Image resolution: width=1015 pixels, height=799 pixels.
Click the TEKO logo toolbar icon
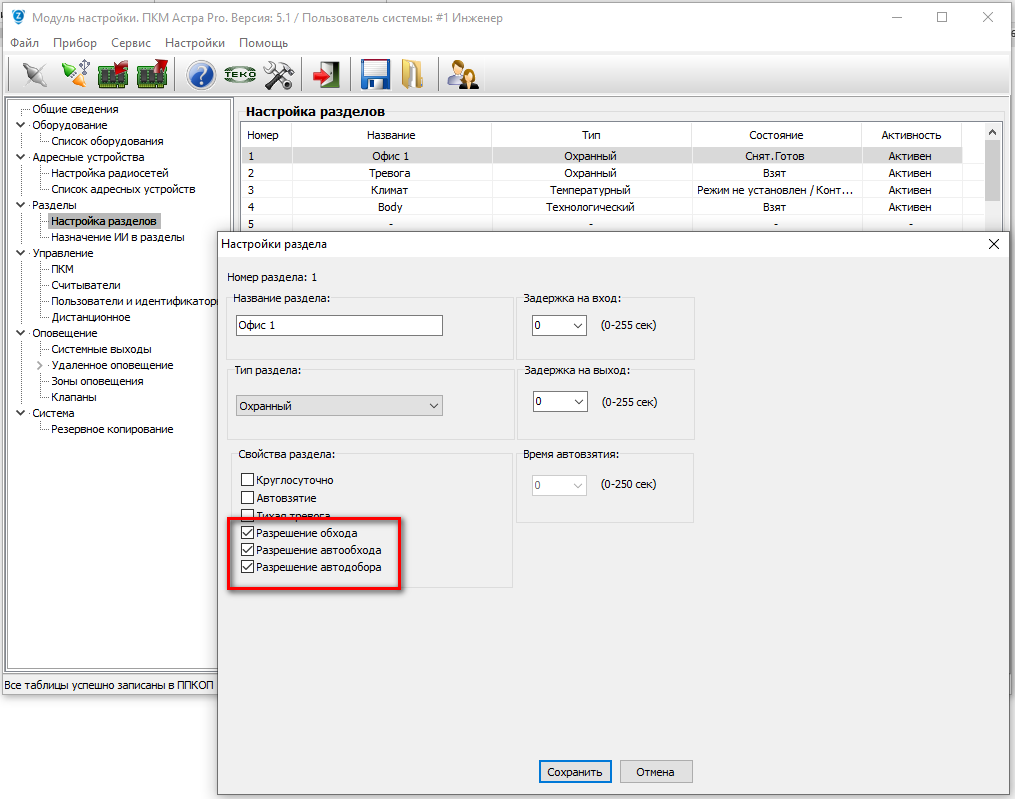(x=240, y=75)
